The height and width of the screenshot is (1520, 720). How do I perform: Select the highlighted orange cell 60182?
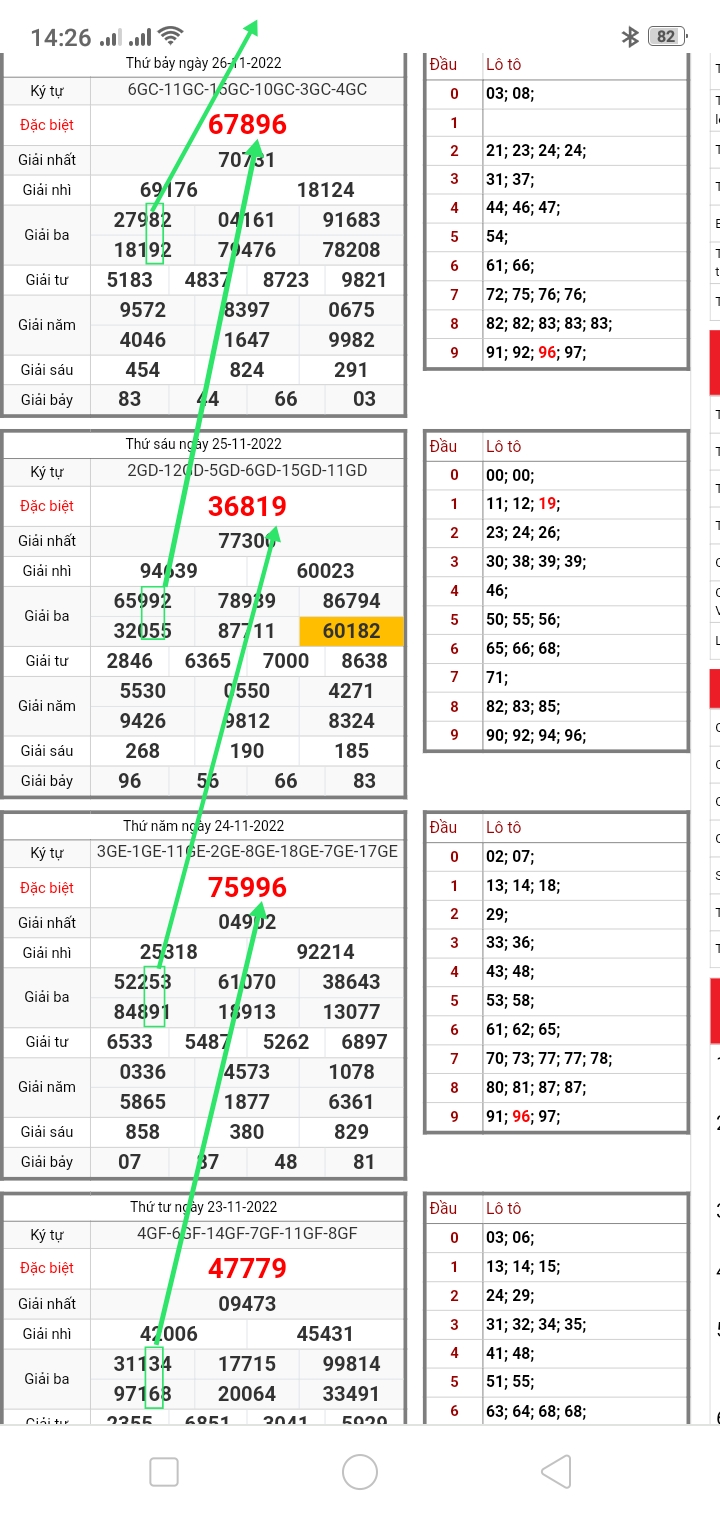tap(352, 631)
